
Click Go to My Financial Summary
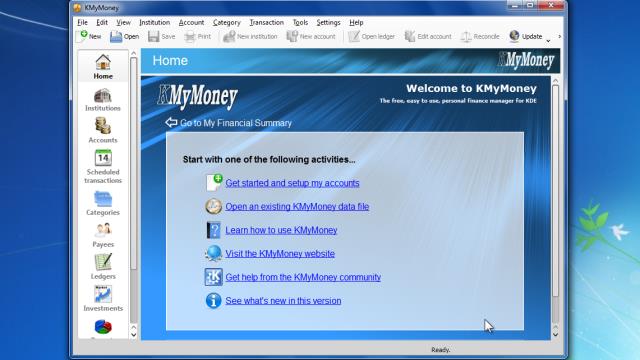point(236,123)
